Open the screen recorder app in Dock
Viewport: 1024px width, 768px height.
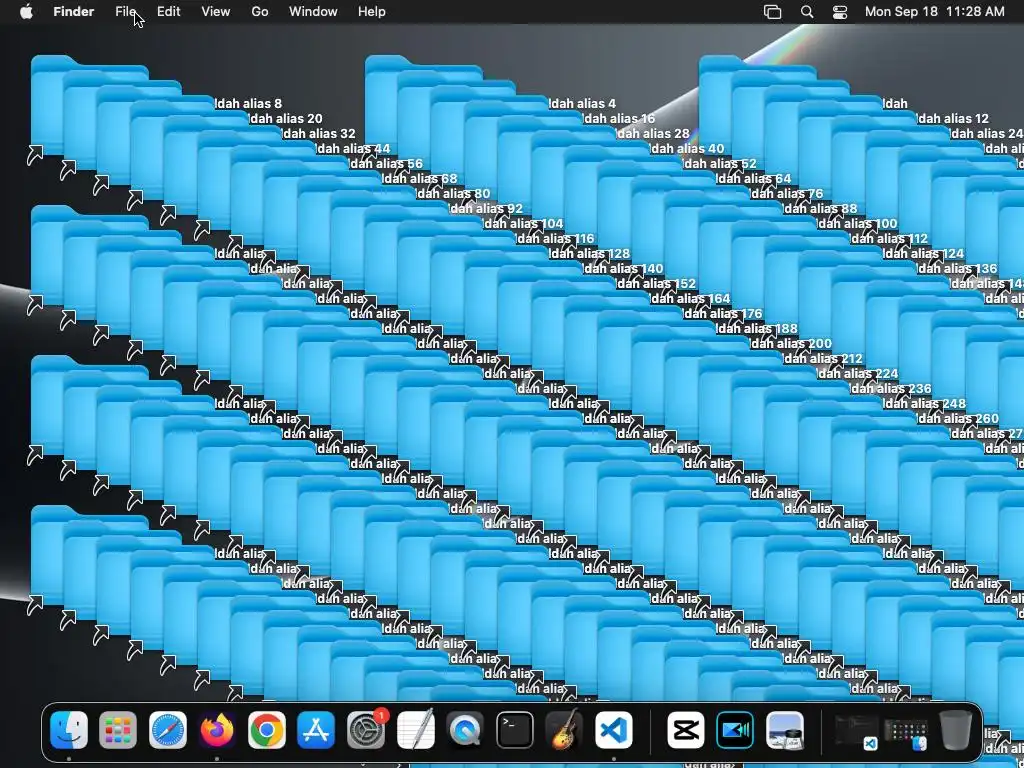coord(735,729)
